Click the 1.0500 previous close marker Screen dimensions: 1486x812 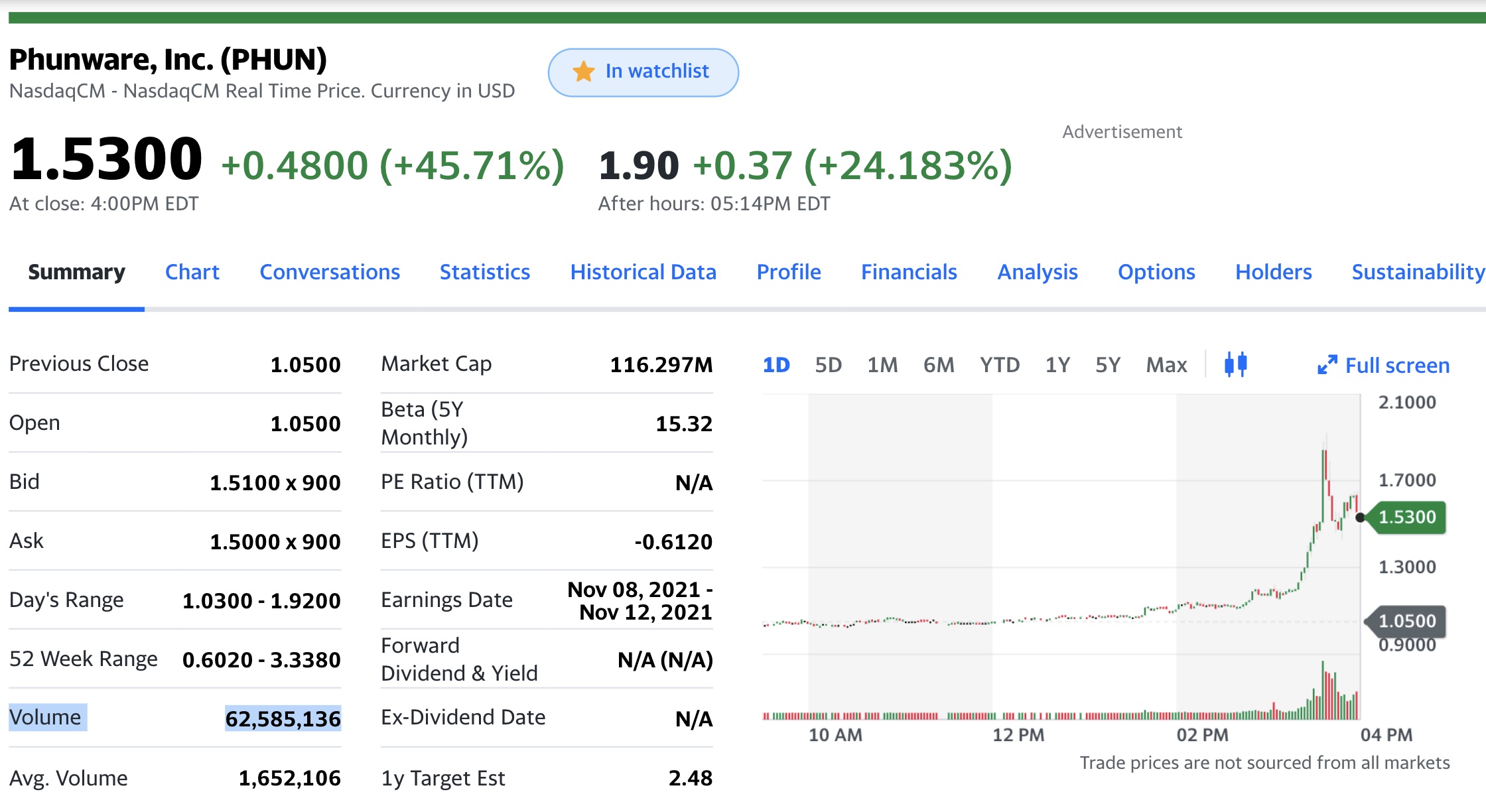pyautogui.click(x=1406, y=621)
